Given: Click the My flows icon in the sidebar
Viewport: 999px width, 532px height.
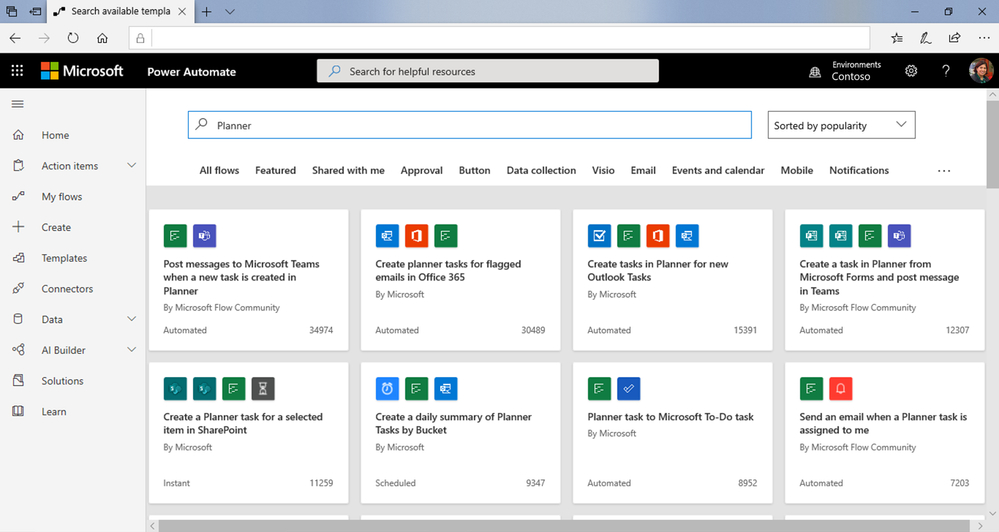Looking at the screenshot, I should coord(18,196).
